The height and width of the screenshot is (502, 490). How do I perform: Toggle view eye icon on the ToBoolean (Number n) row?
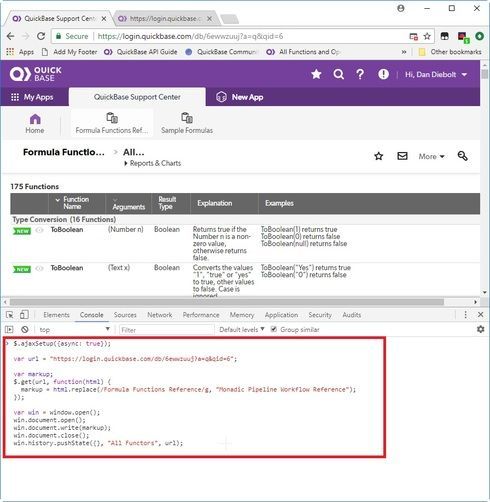[x=39, y=230]
